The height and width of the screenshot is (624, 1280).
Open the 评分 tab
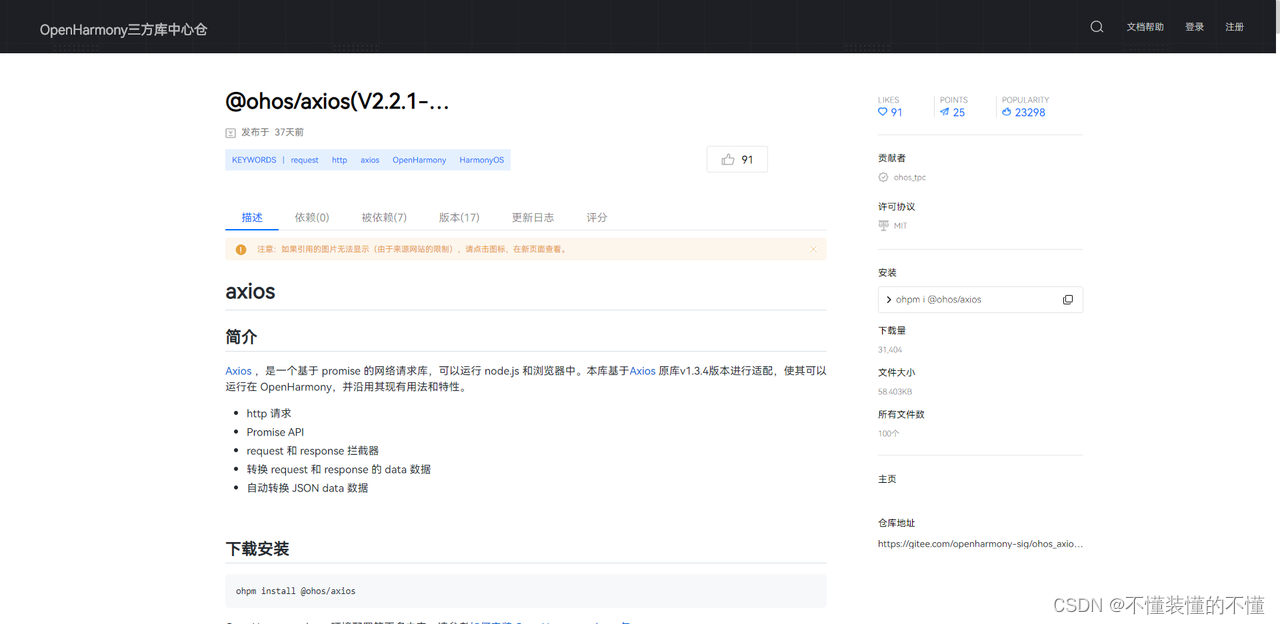point(597,217)
